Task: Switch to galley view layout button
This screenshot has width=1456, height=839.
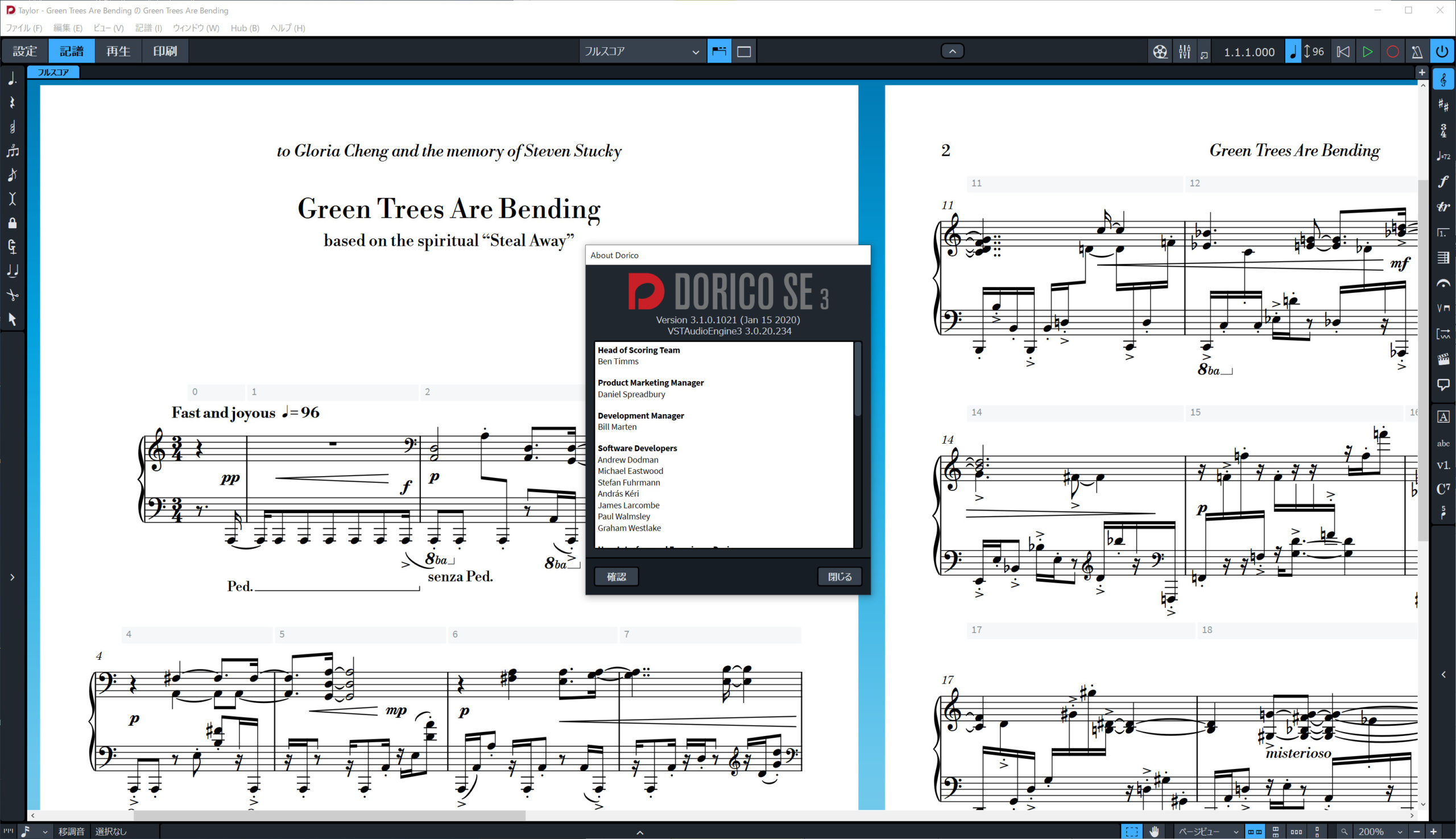Action: click(x=719, y=51)
